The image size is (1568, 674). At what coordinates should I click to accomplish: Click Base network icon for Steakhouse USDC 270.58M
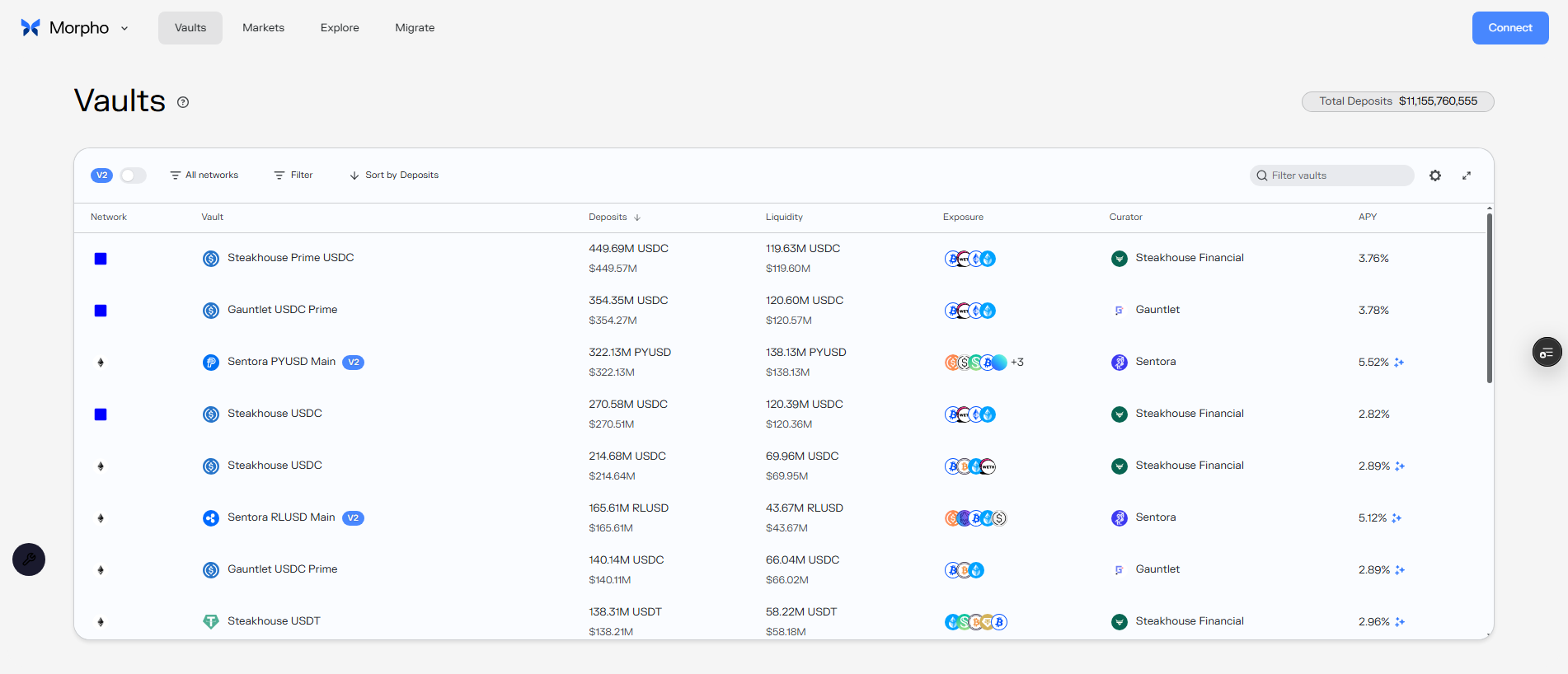pyautogui.click(x=101, y=414)
